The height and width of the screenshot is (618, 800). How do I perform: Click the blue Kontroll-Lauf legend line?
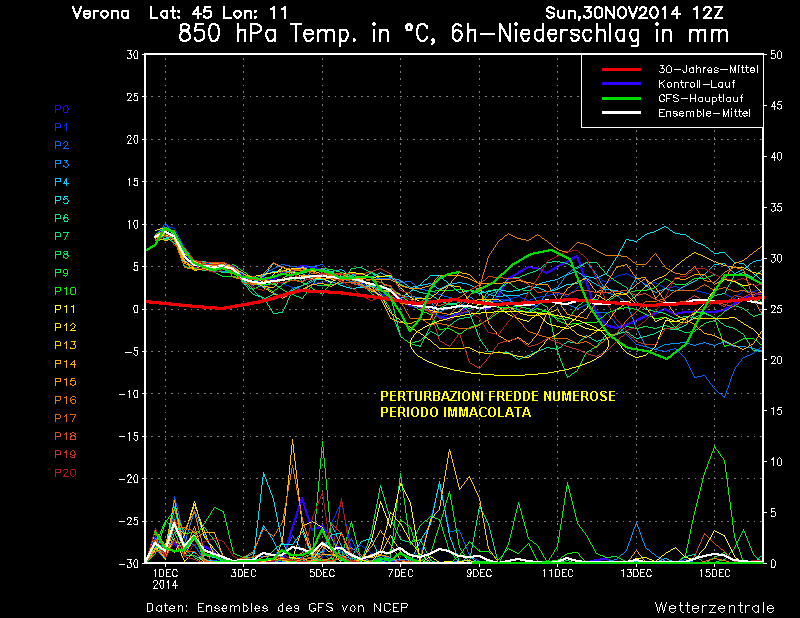(621, 84)
